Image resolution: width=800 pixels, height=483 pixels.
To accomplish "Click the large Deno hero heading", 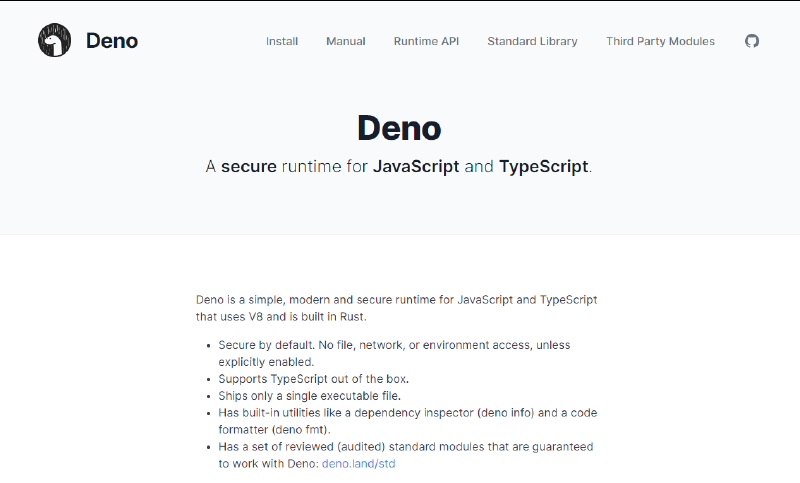I will pyautogui.click(x=399, y=128).
